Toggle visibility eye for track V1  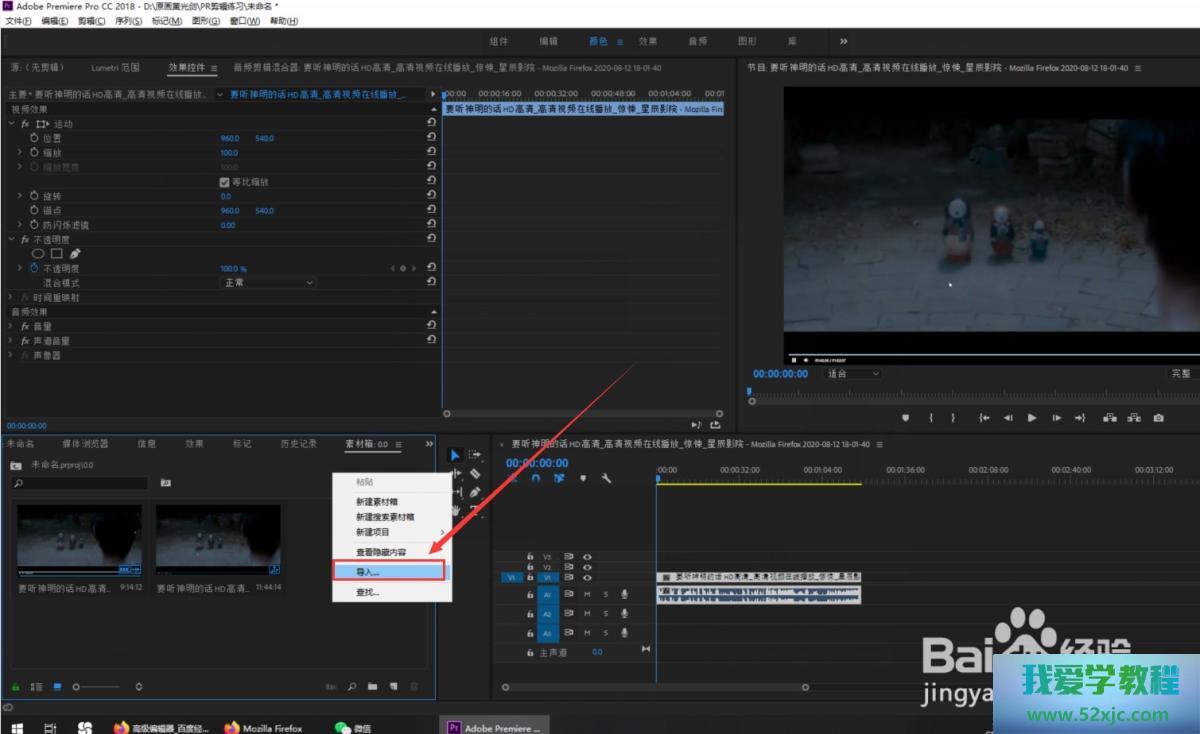(588, 577)
